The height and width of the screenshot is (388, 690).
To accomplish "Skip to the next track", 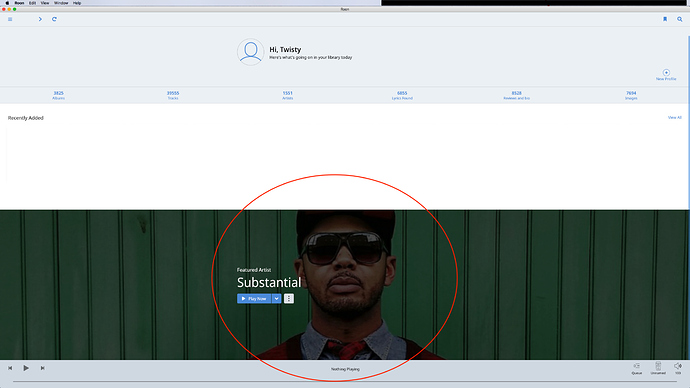I will [x=42, y=368].
